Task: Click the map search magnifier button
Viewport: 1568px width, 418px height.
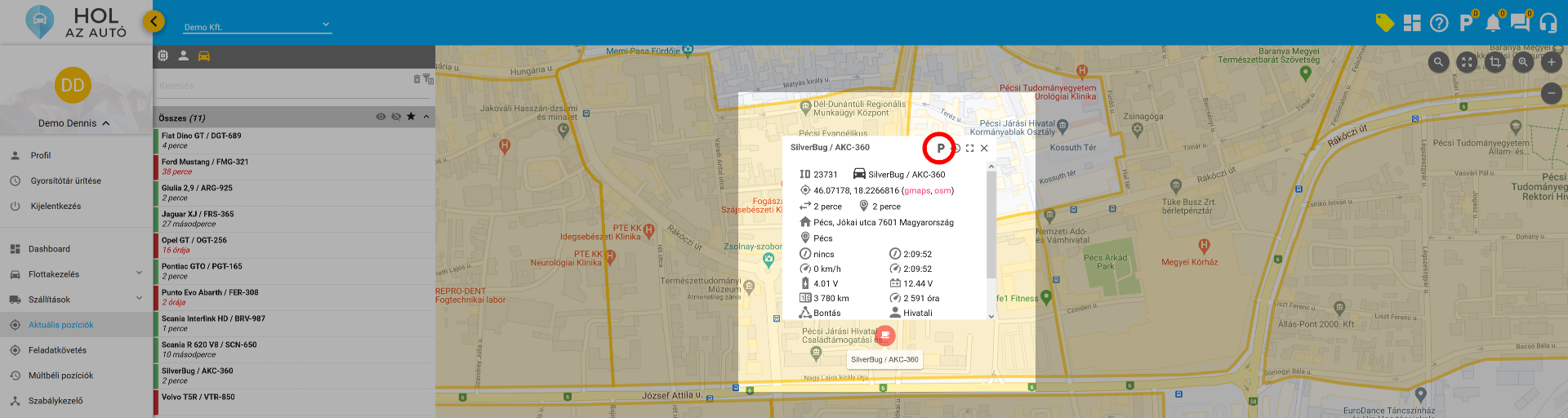Action: pos(1438,62)
